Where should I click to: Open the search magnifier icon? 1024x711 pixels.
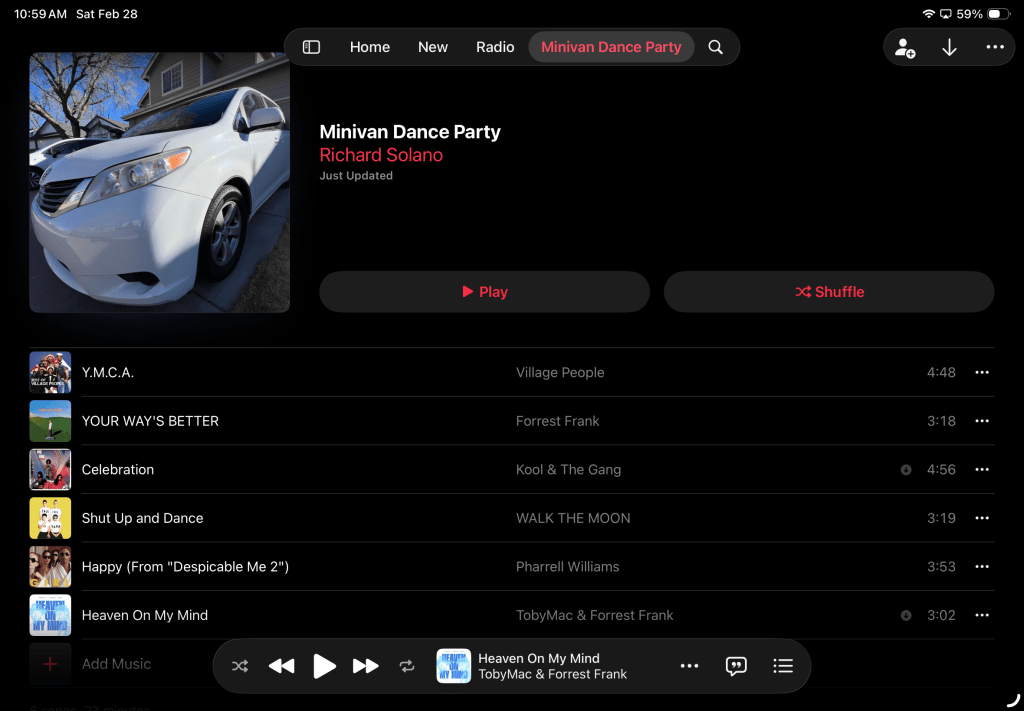[x=716, y=47]
